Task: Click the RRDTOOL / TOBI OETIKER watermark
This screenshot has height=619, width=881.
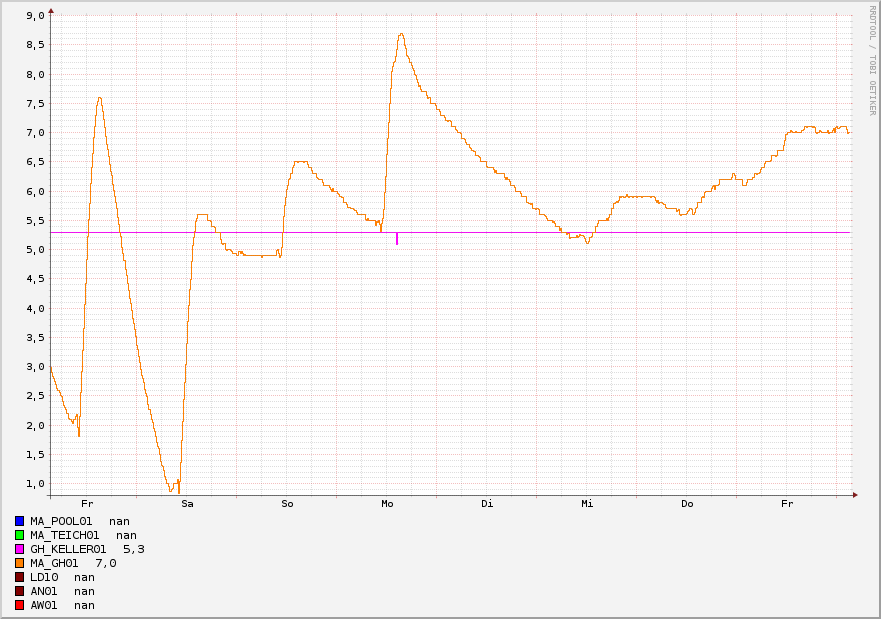Action: coord(871,59)
